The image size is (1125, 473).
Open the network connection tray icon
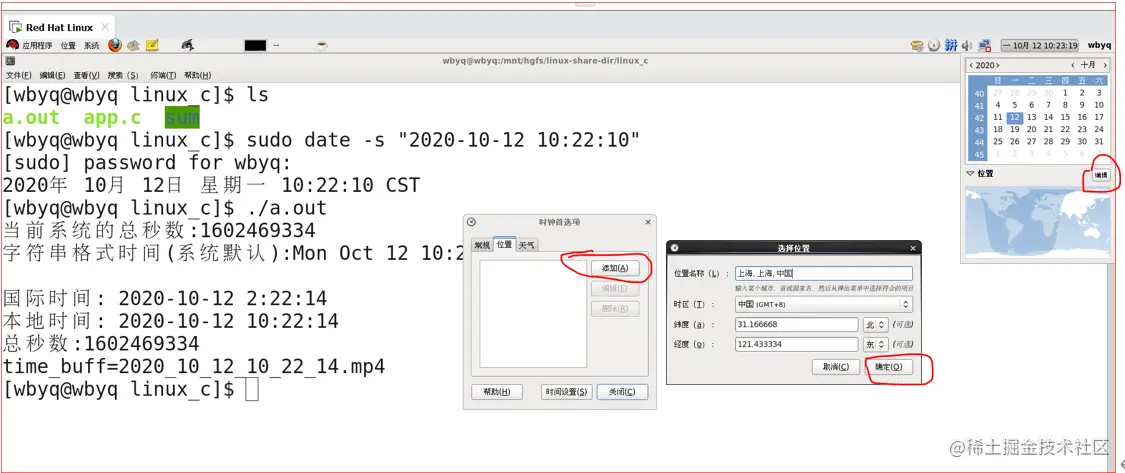tap(985, 45)
